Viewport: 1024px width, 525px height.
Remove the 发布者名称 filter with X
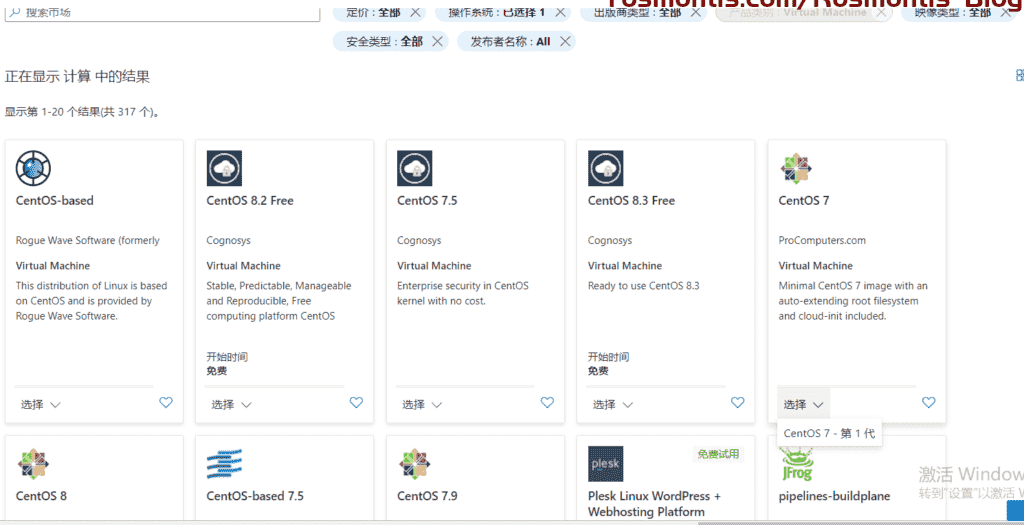(565, 41)
